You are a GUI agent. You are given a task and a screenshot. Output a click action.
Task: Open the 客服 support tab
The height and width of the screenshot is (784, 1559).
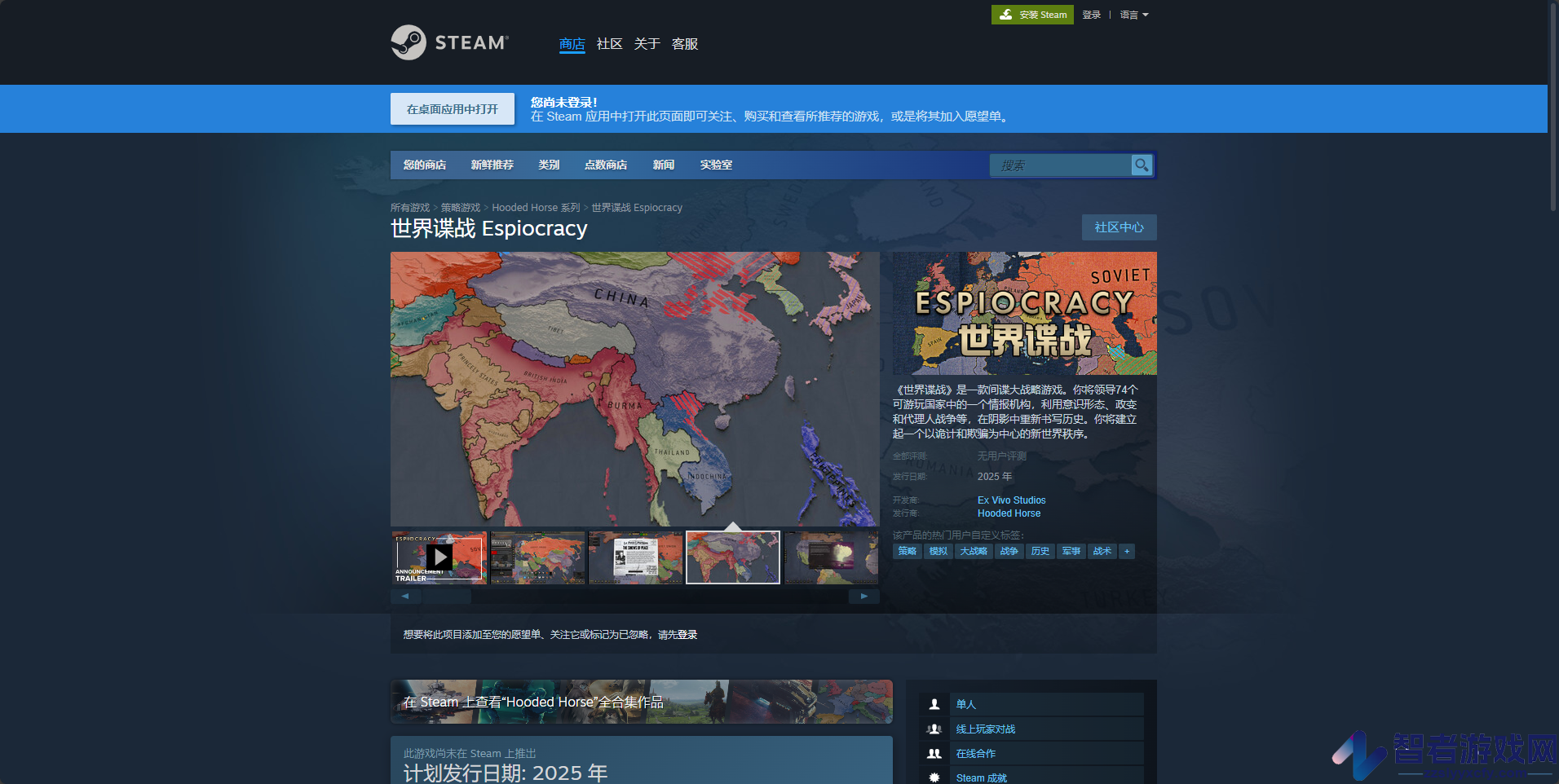coord(685,44)
